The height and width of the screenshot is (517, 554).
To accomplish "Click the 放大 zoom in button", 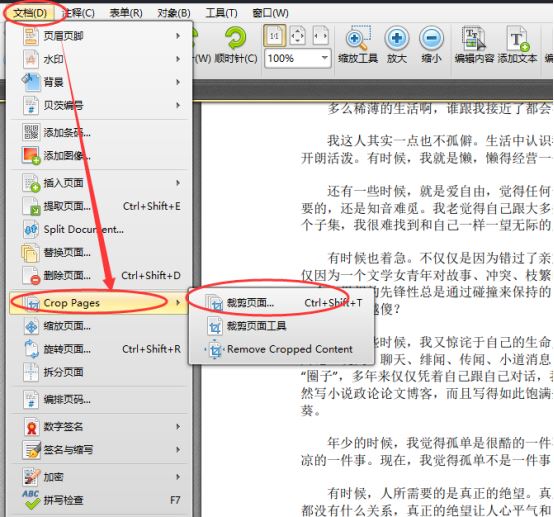I will (396, 45).
